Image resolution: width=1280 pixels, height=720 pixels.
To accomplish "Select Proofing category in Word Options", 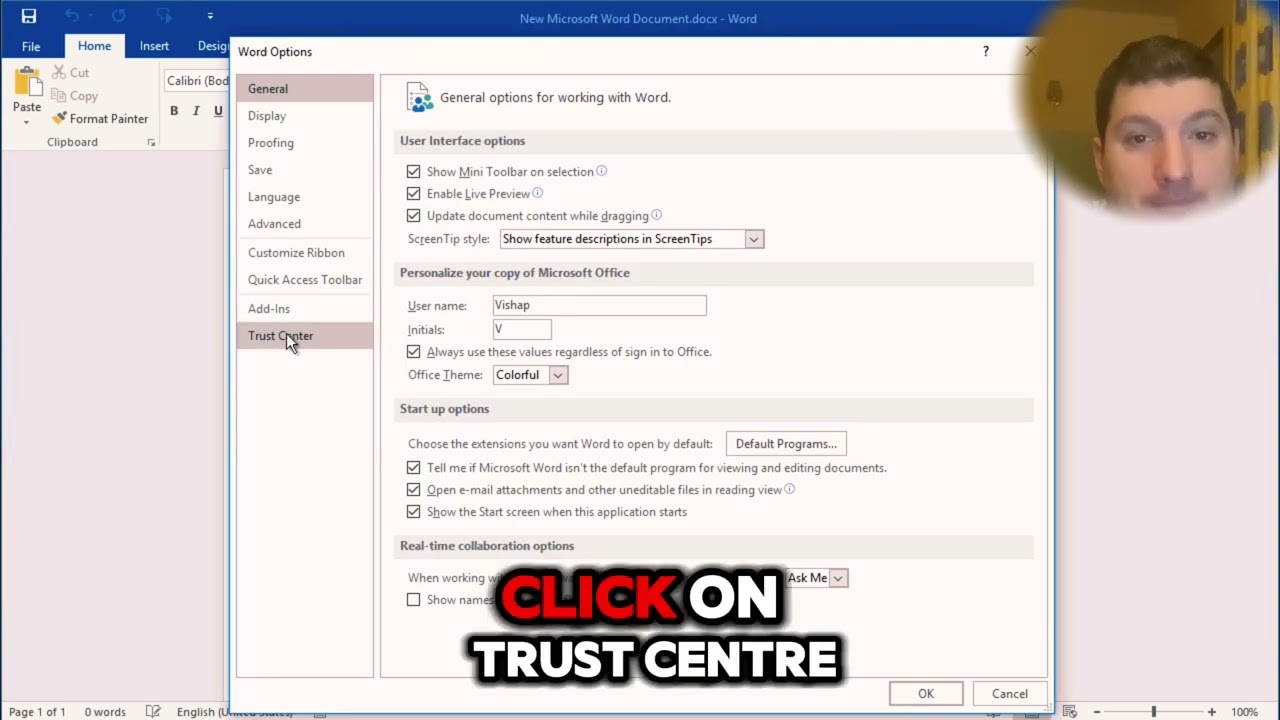I will click(x=305, y=143).
